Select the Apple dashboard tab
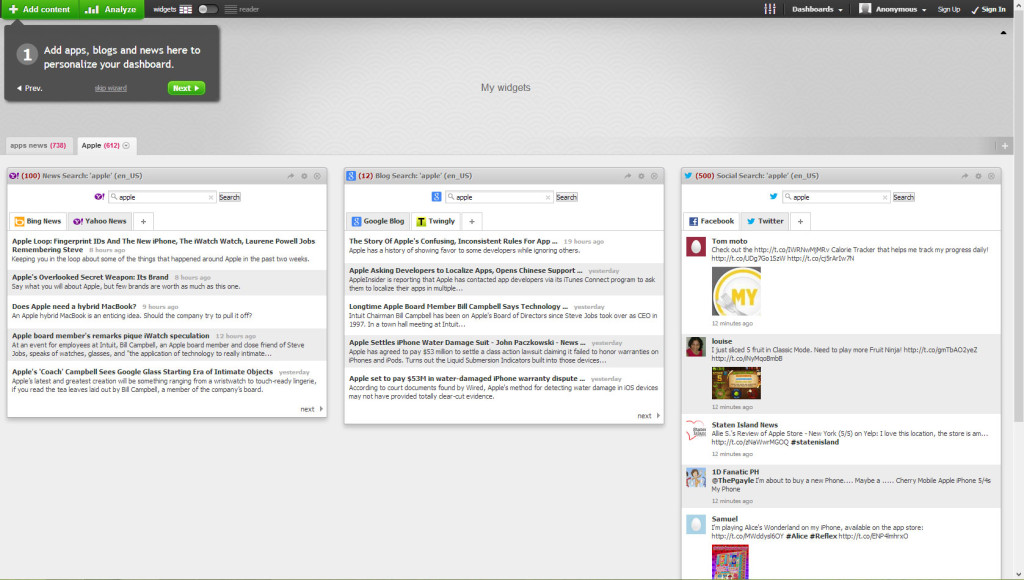This screenshot has width=1024, height=580. pyautogui.click(x=101, y=146)
